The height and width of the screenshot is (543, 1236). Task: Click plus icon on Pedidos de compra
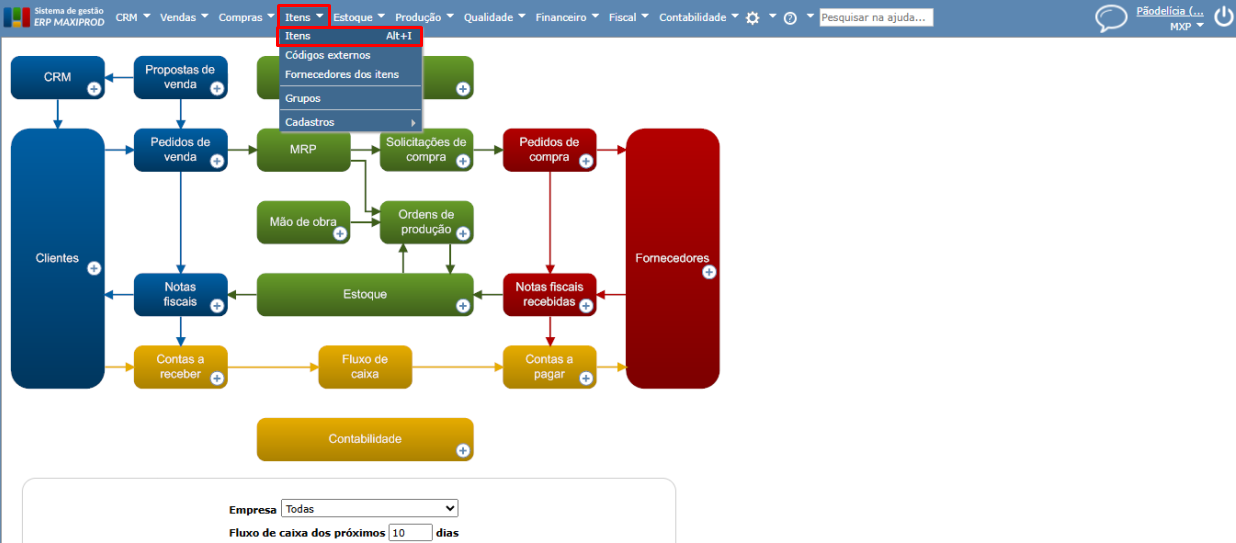pyautogui.click(x=586, y=160)
